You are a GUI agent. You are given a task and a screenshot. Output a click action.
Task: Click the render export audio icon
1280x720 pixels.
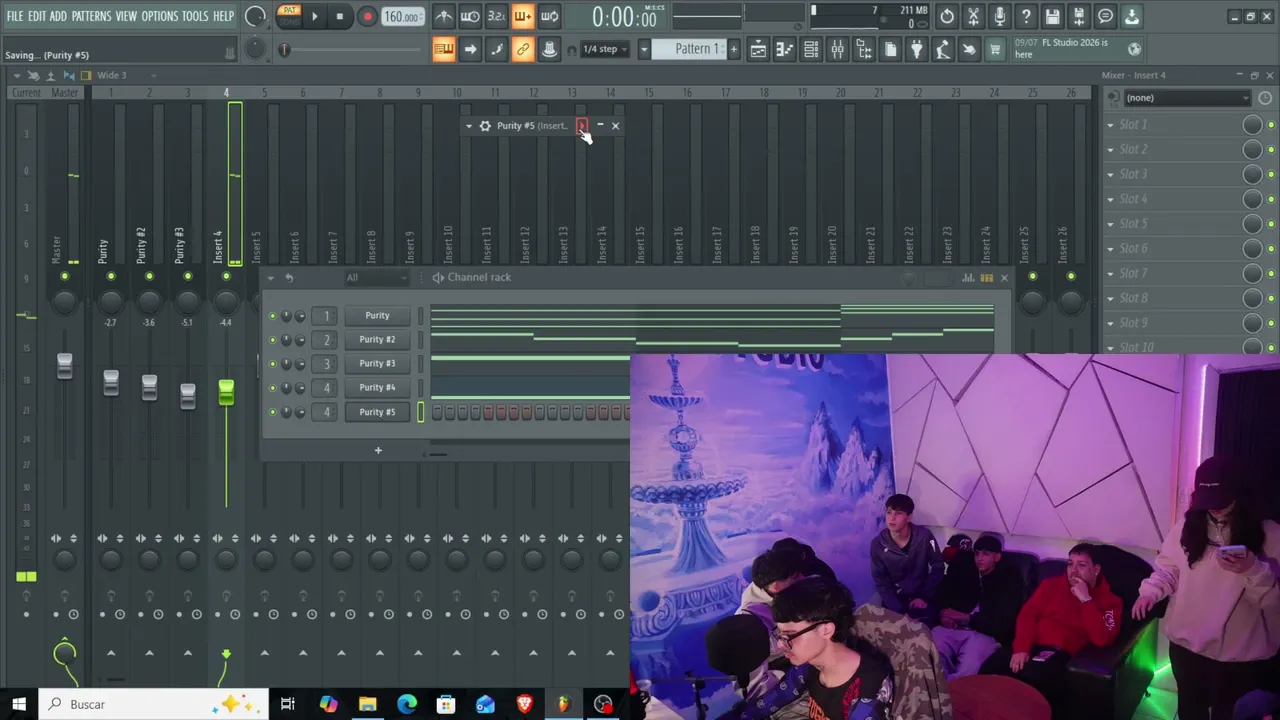click(1078, 16)
